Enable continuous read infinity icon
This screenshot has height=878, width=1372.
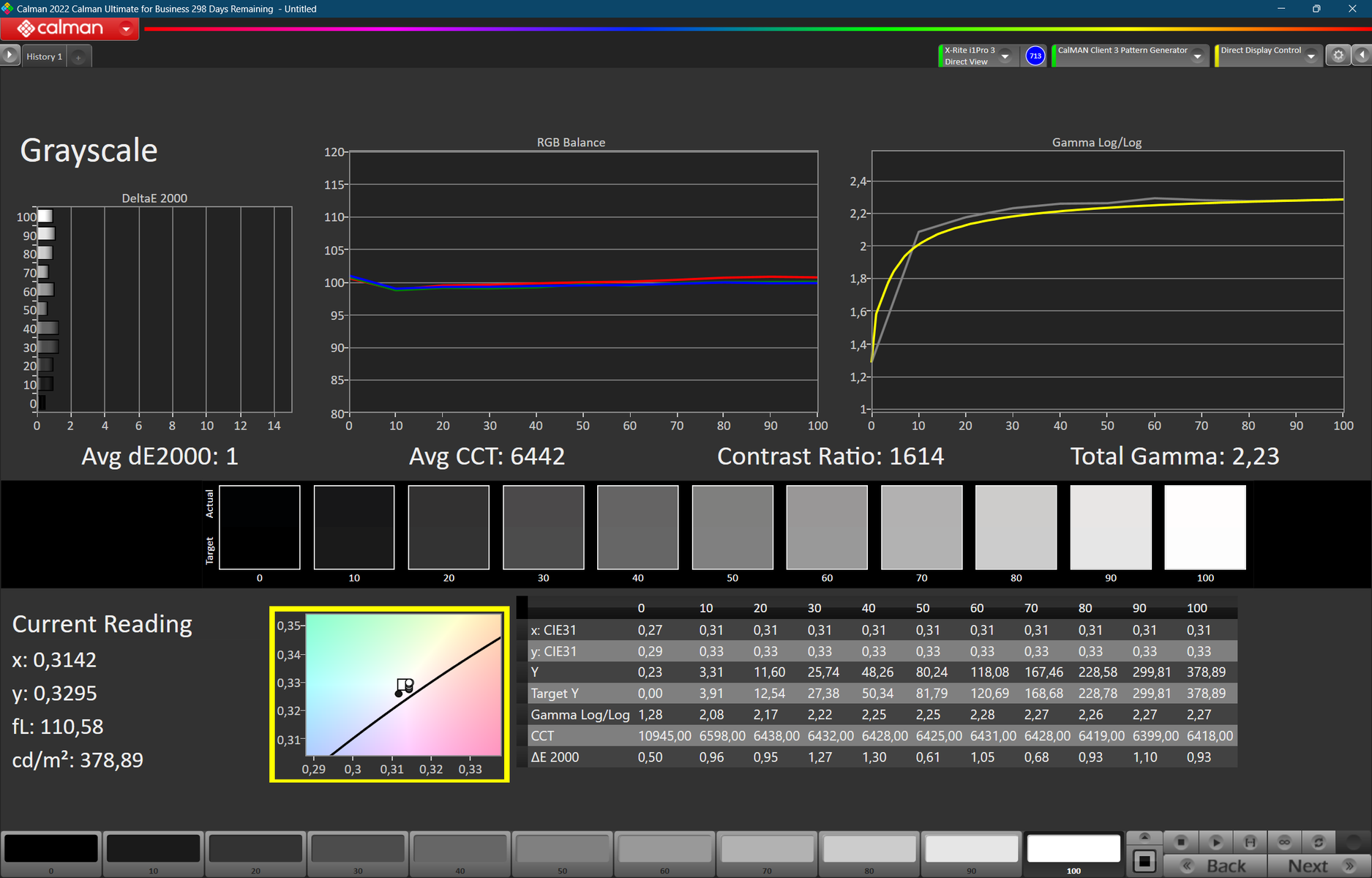[x=1284, y=842]
